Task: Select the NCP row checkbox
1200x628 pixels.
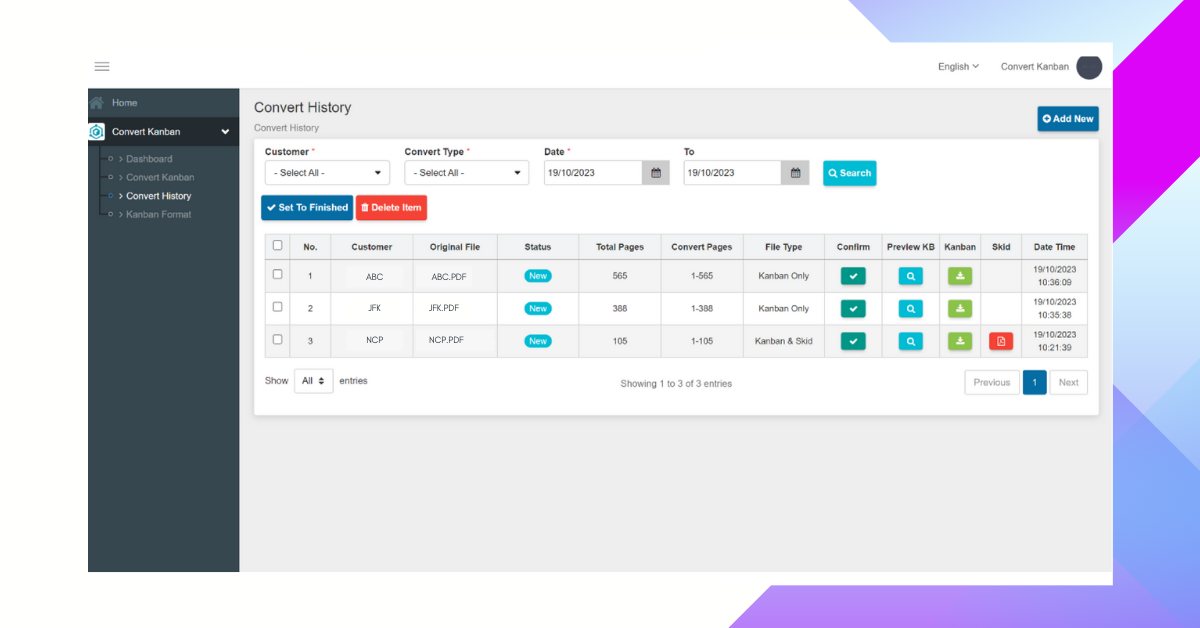Action: [277, 340]
